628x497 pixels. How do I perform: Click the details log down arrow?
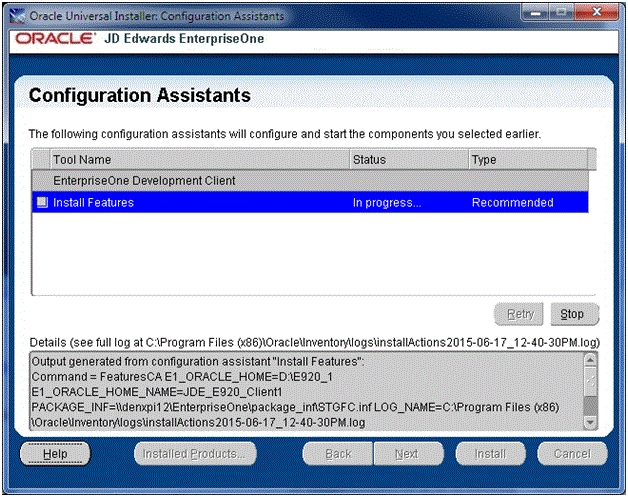pyautogui.click(x=590, y=422)
